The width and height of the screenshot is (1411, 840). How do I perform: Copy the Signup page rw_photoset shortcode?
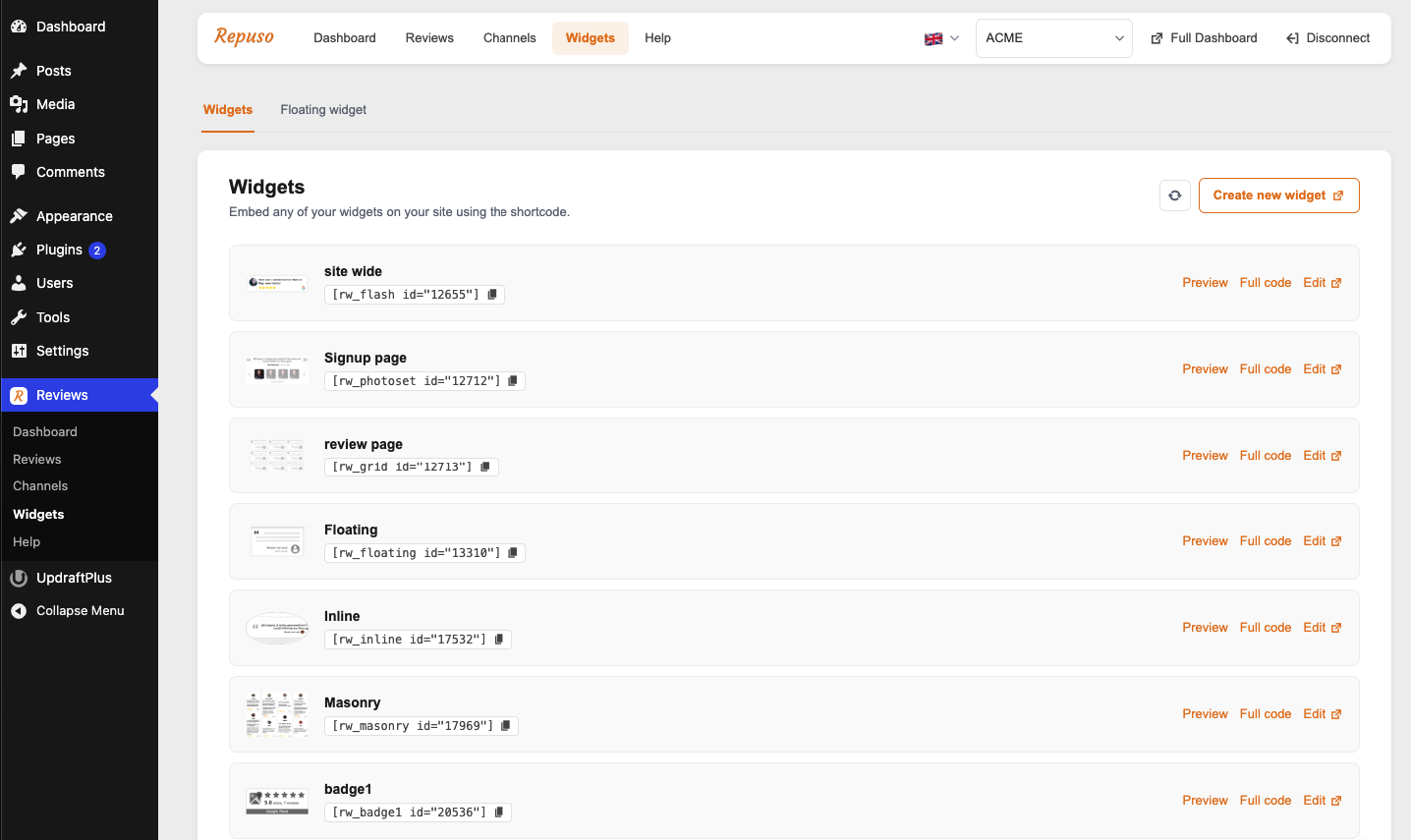(513, 380)
